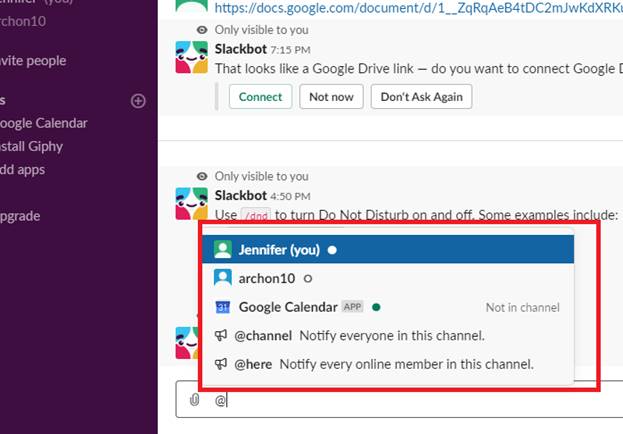Screen dimensions: 623x434
Task: Click Install Giphy in the sidebar
Action: tap(31, 146)
